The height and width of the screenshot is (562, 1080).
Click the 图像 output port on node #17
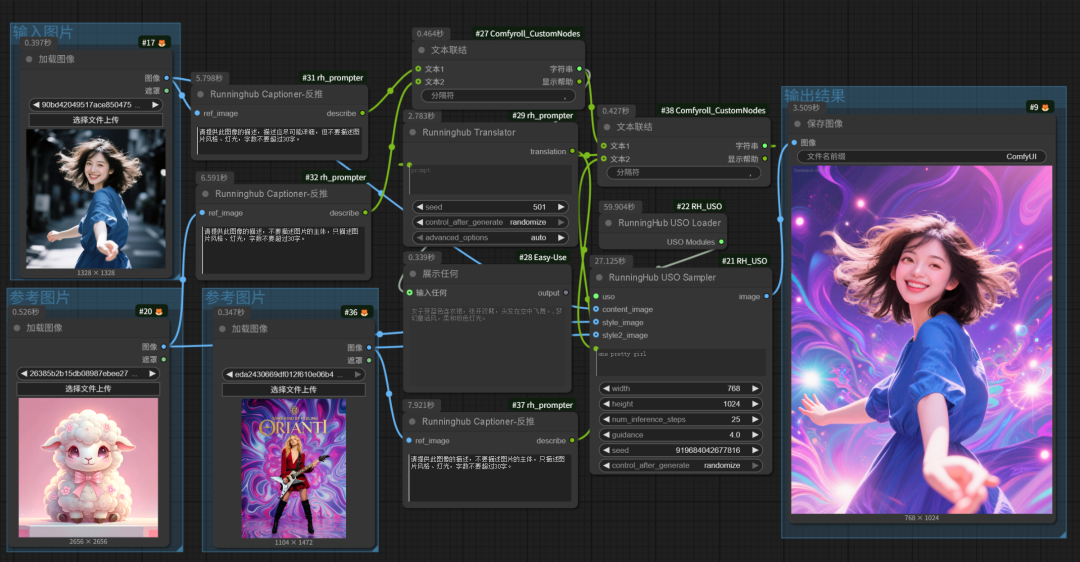(167, 78)
